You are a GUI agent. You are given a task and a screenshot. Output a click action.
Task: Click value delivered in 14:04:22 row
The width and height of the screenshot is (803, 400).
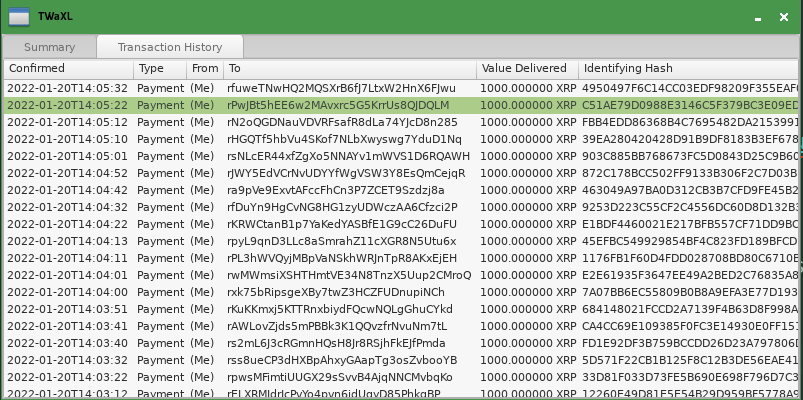coord(528,224)
